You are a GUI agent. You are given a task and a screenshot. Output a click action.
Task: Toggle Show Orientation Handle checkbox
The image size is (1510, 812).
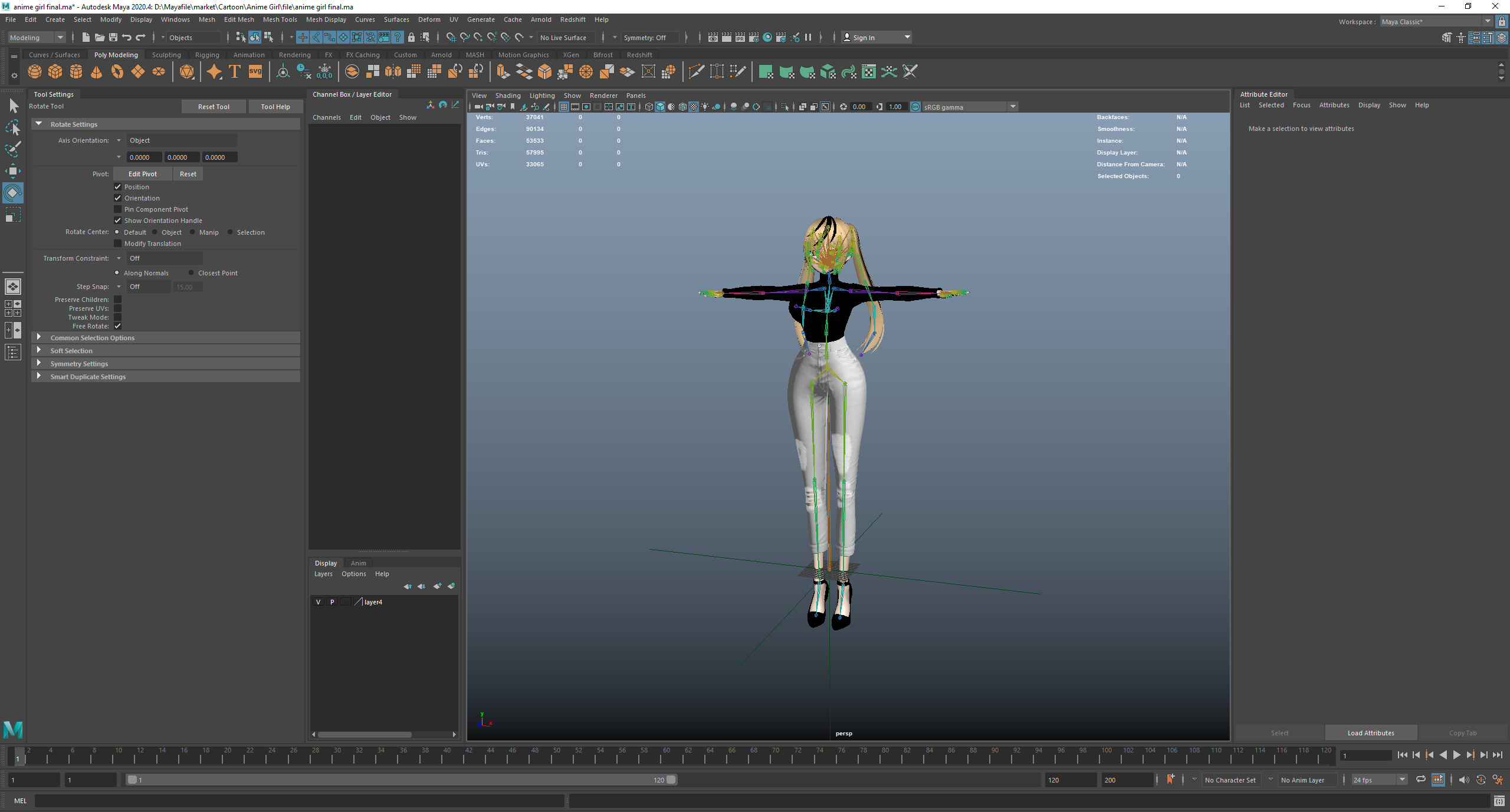[x=117, y=221]
